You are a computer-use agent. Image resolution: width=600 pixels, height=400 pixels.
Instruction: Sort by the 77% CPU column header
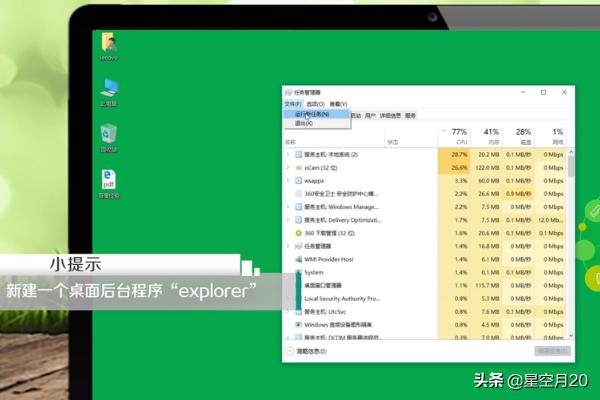454,136
